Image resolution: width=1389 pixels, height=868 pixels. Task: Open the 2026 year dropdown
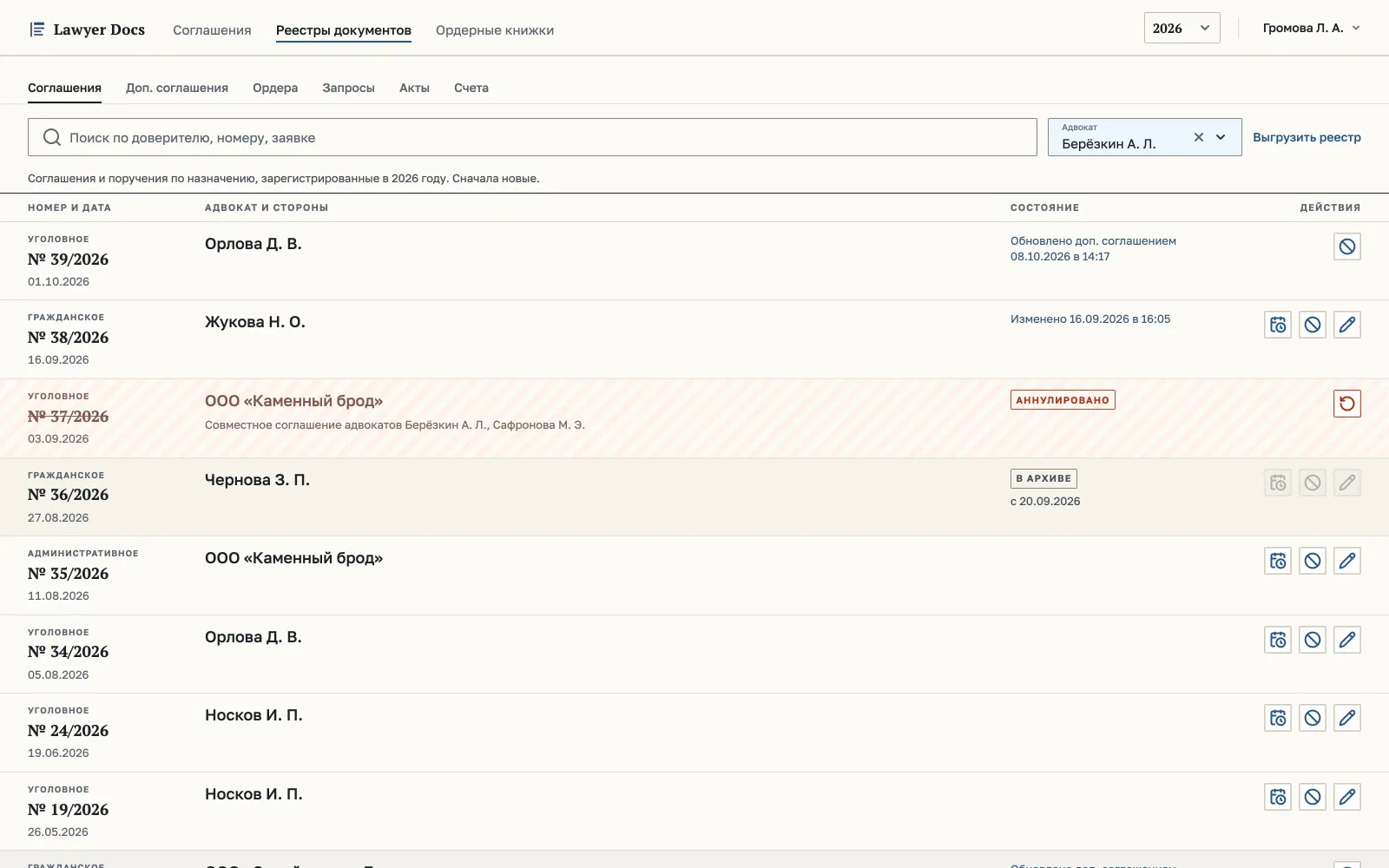coord(1182,28)
